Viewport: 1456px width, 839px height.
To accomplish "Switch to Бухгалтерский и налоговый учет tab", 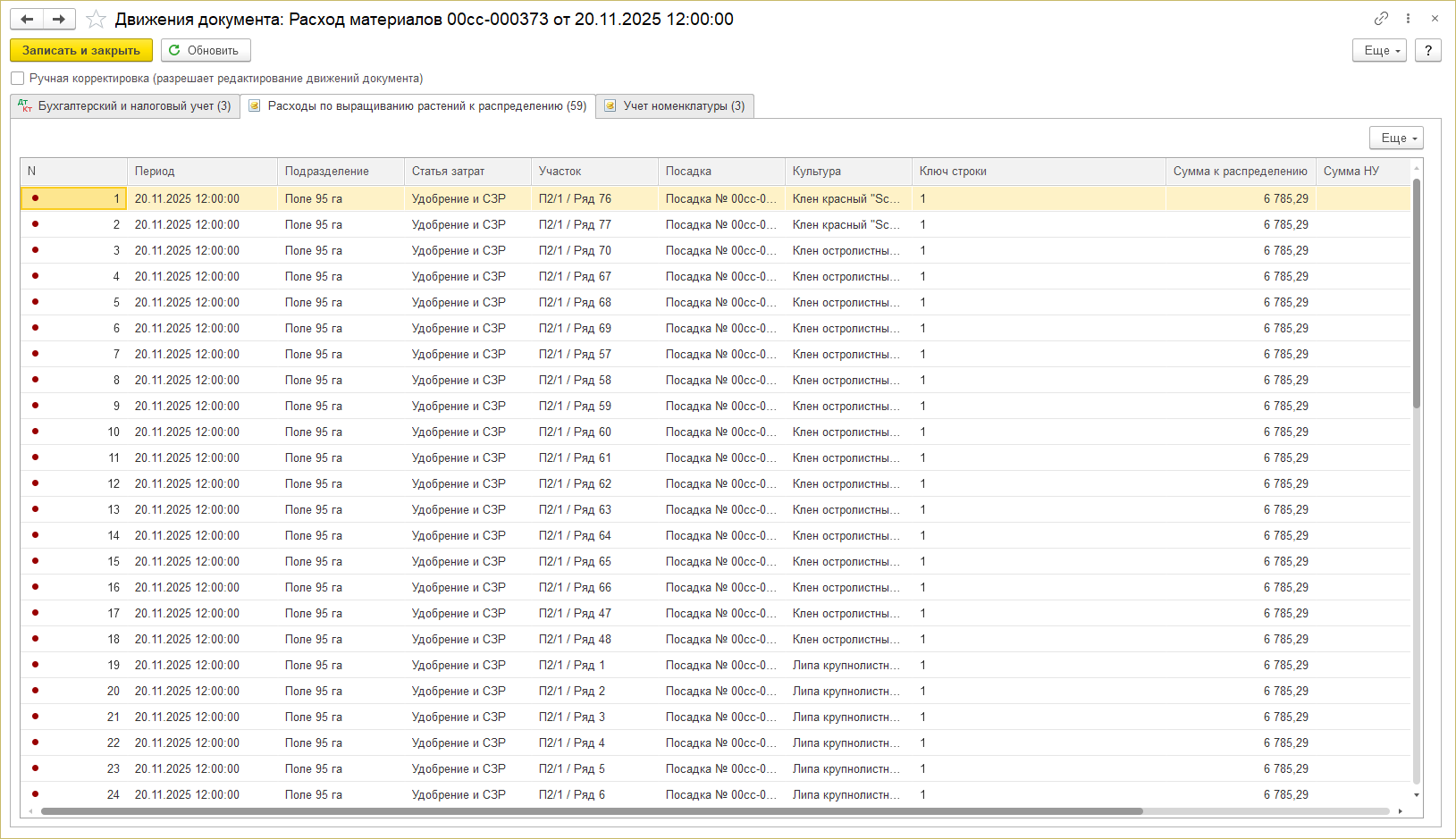I will [125, 106].
